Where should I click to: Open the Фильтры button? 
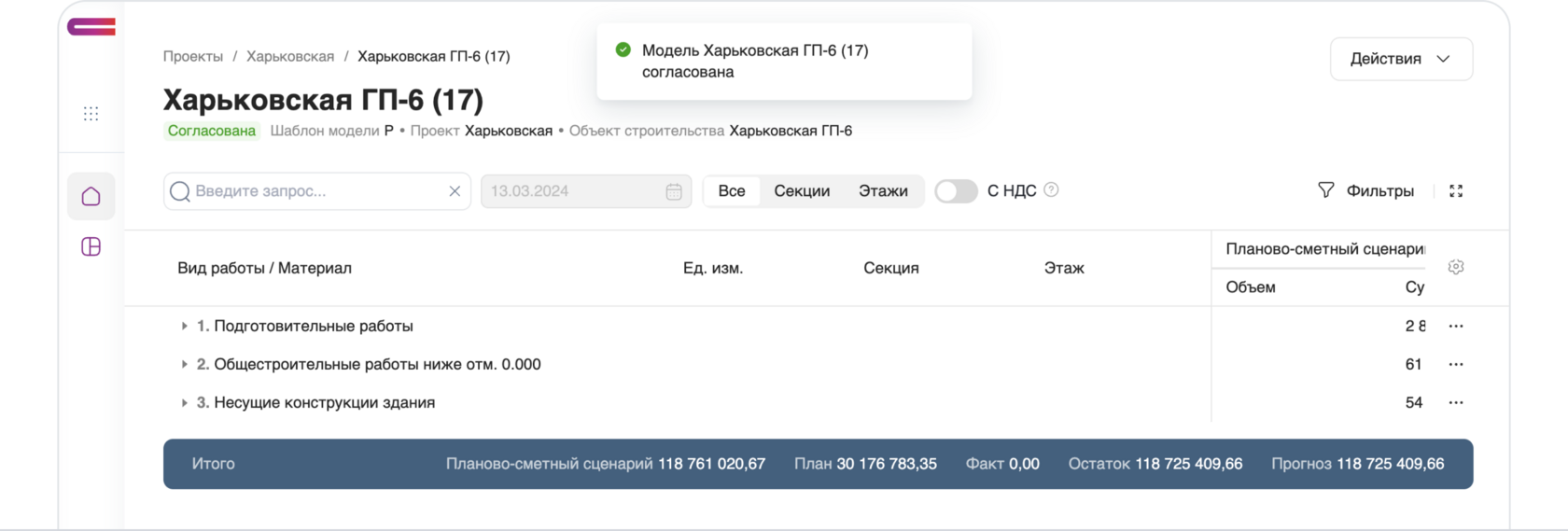(x=1365, y=191)
